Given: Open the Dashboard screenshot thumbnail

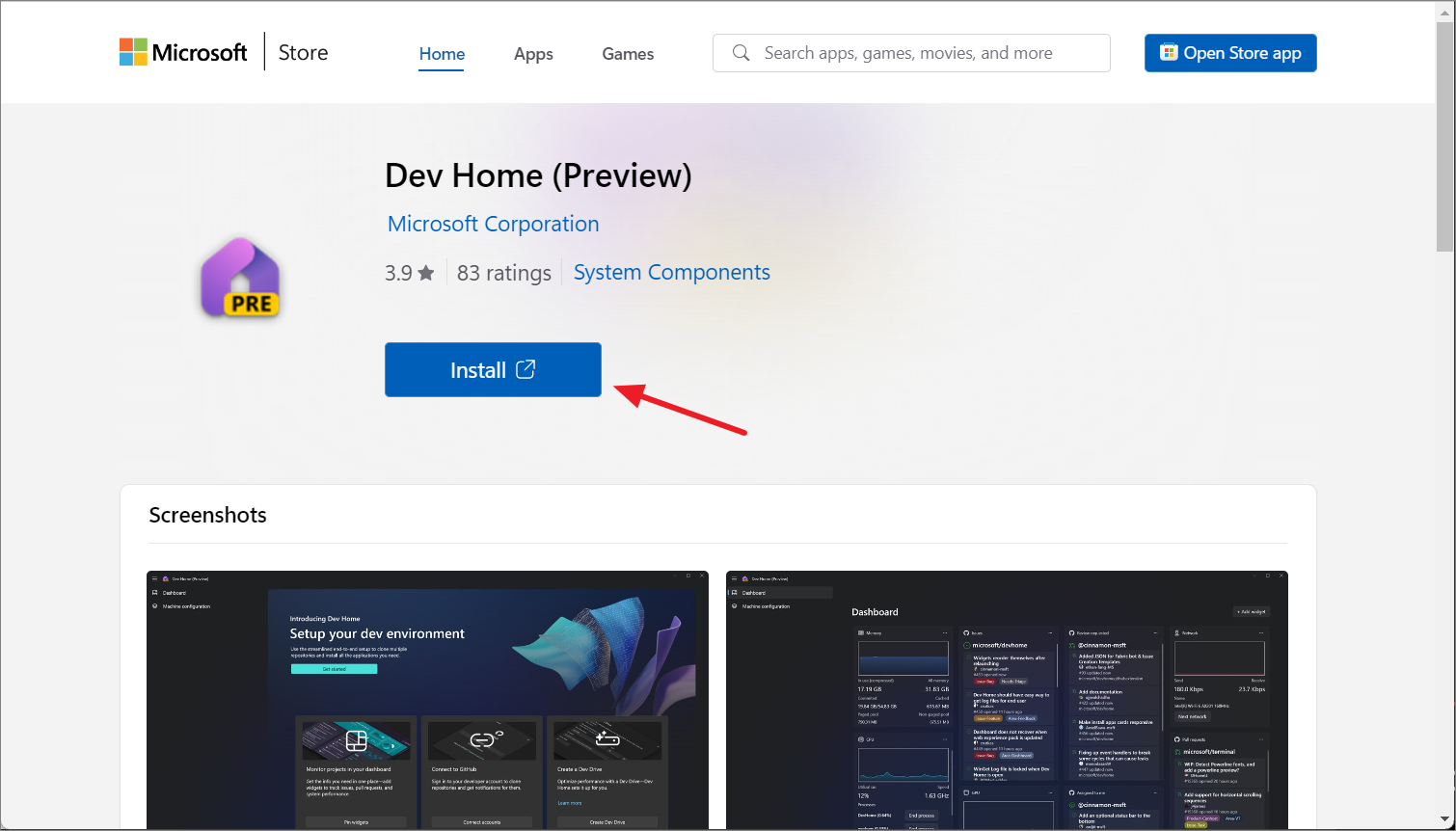Looking at the screenshot, I should 1007,700.
